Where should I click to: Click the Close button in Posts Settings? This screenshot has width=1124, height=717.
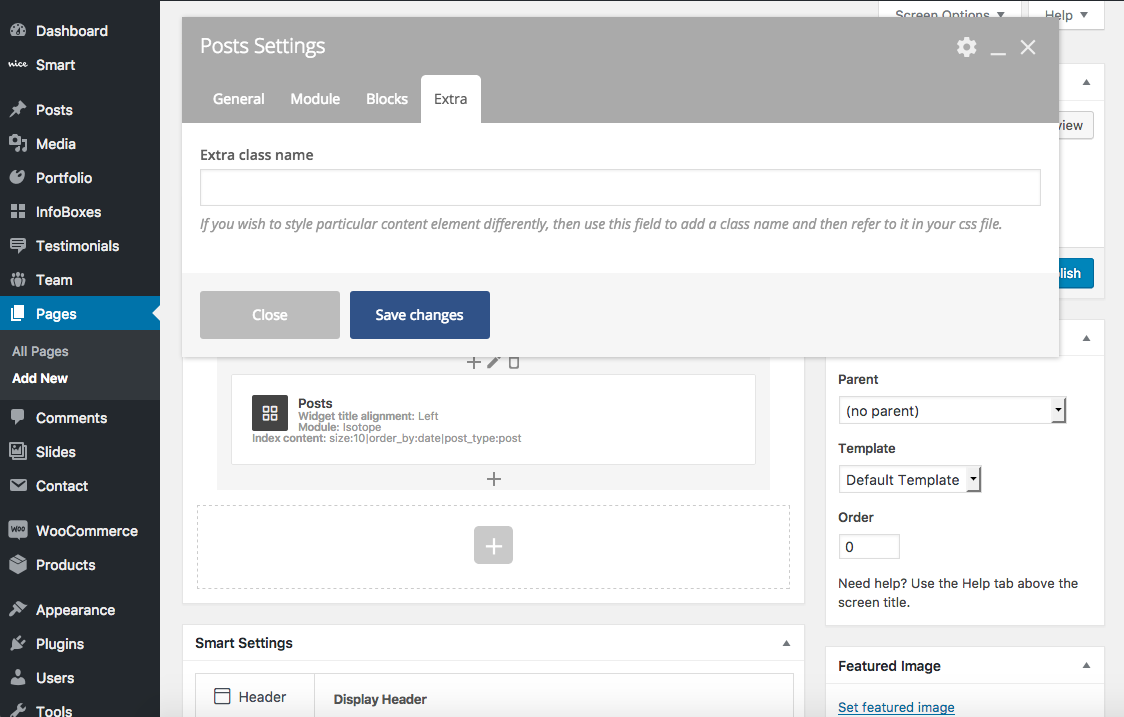(270, 315)
